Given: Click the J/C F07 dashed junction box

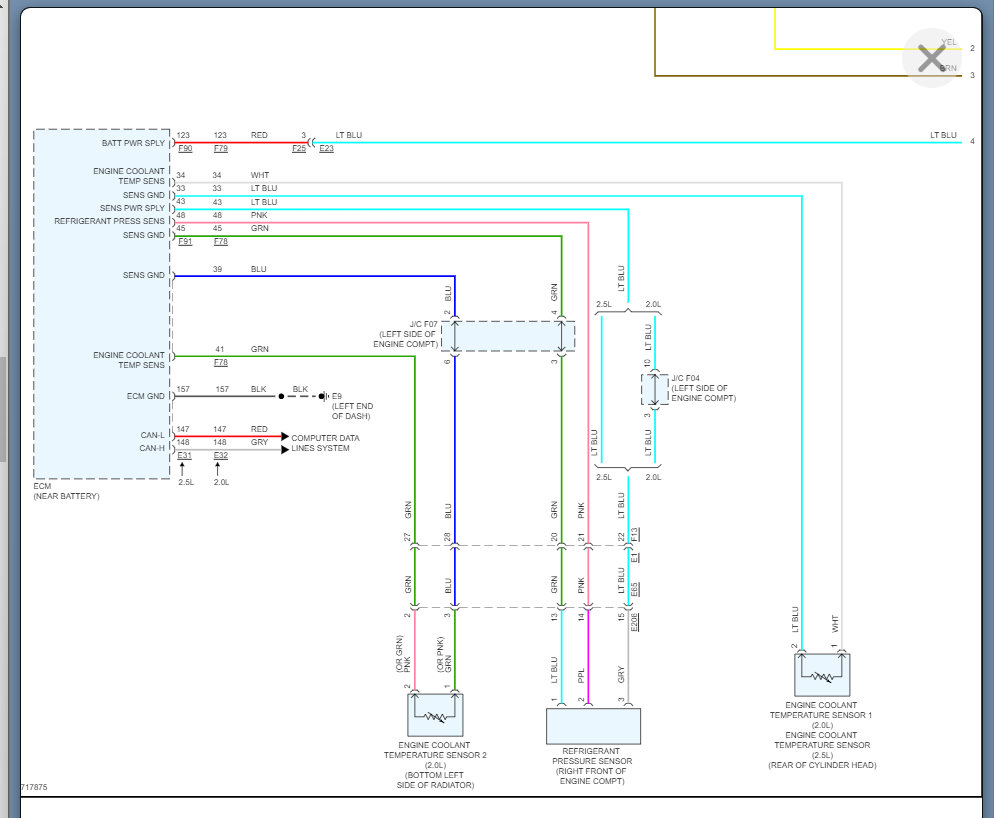Looking at the screenshot, I should (x=508, y=336).
